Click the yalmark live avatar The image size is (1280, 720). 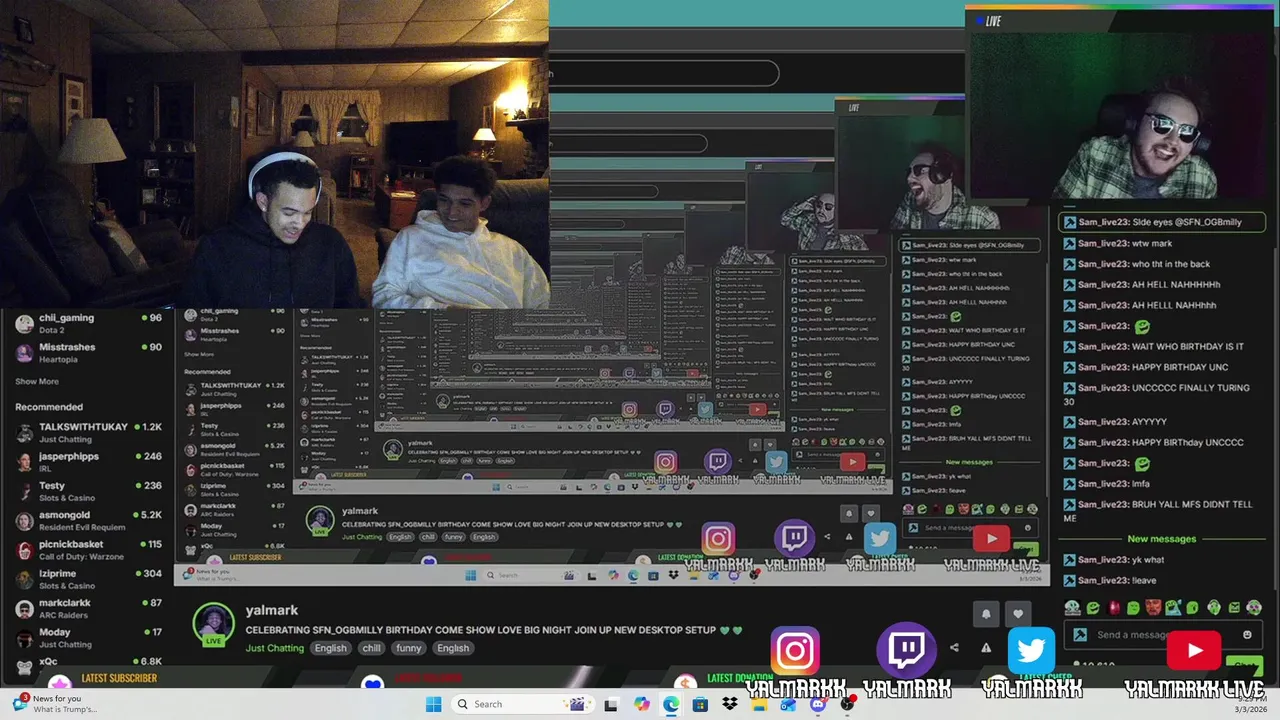[213, 623]
